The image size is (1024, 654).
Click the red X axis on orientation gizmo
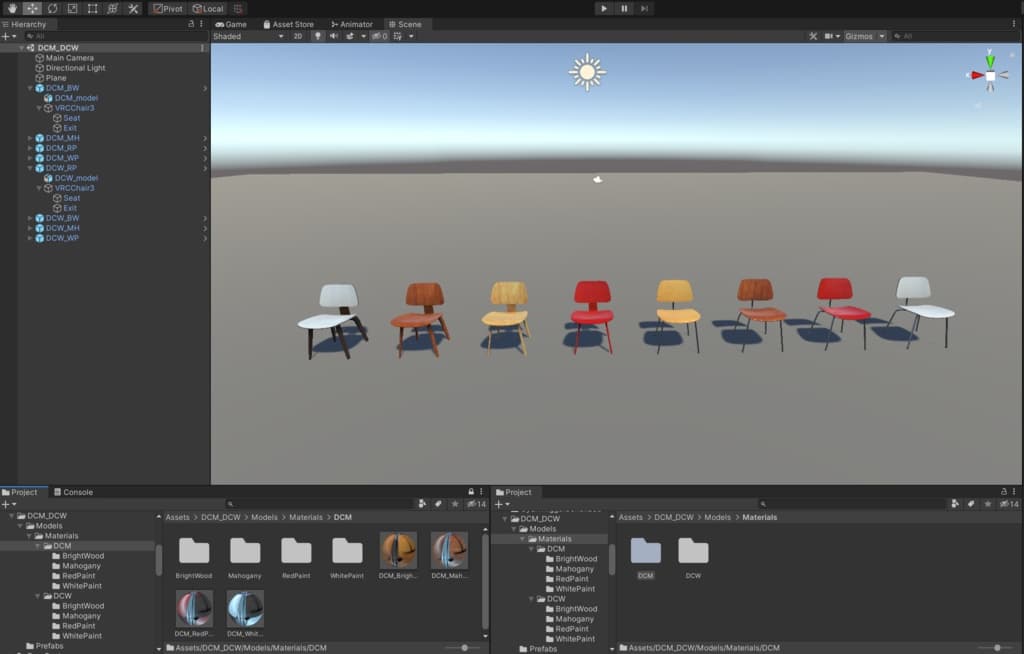pos(976,75)
